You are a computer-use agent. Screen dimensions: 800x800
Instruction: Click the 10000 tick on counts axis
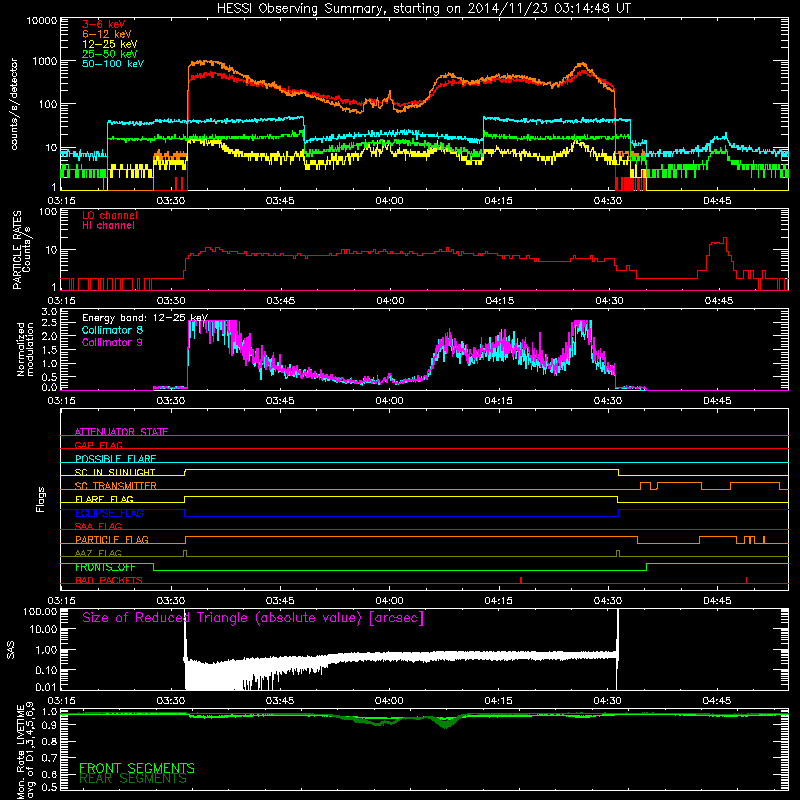[42, 20]
